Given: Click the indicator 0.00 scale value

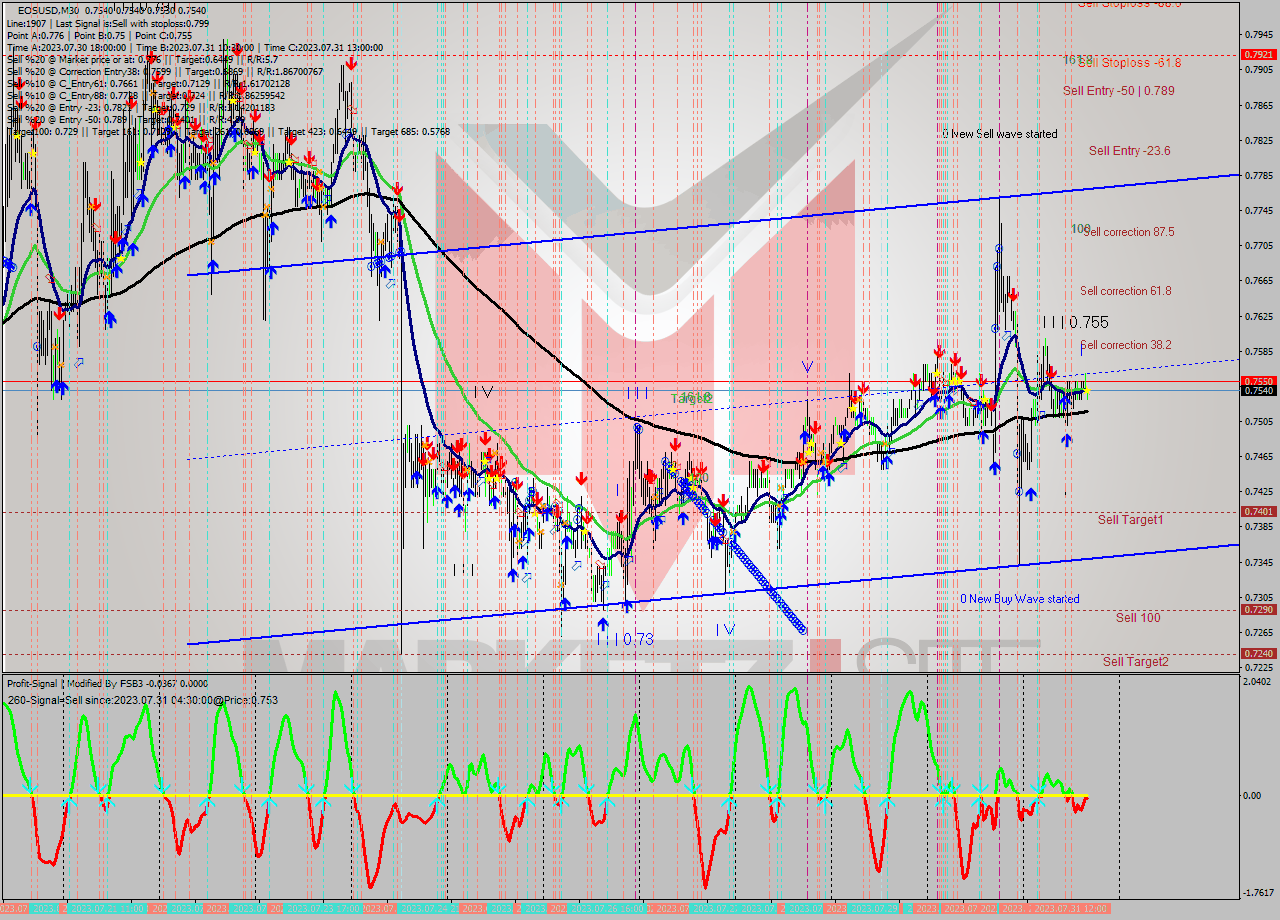Looking at the screenshot, I should [x=1251, y=797].
